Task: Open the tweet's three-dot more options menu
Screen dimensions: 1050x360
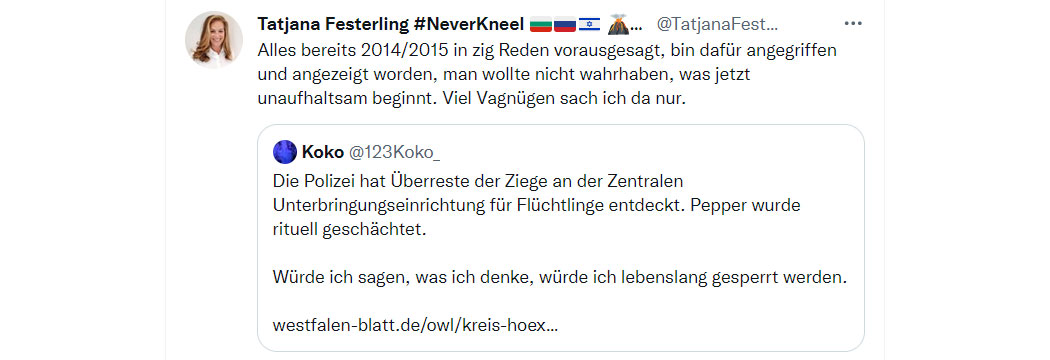Action: click(x=852, y=23)
